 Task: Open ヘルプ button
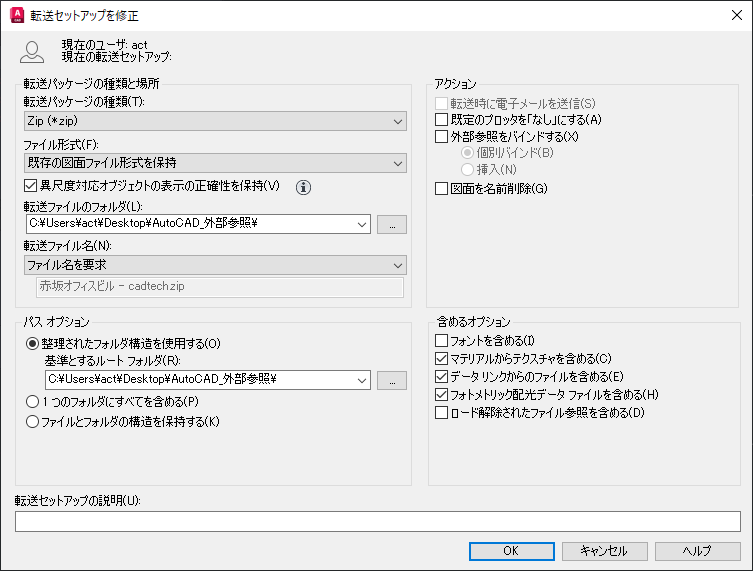pyautogui.click(x=697, y=551)
